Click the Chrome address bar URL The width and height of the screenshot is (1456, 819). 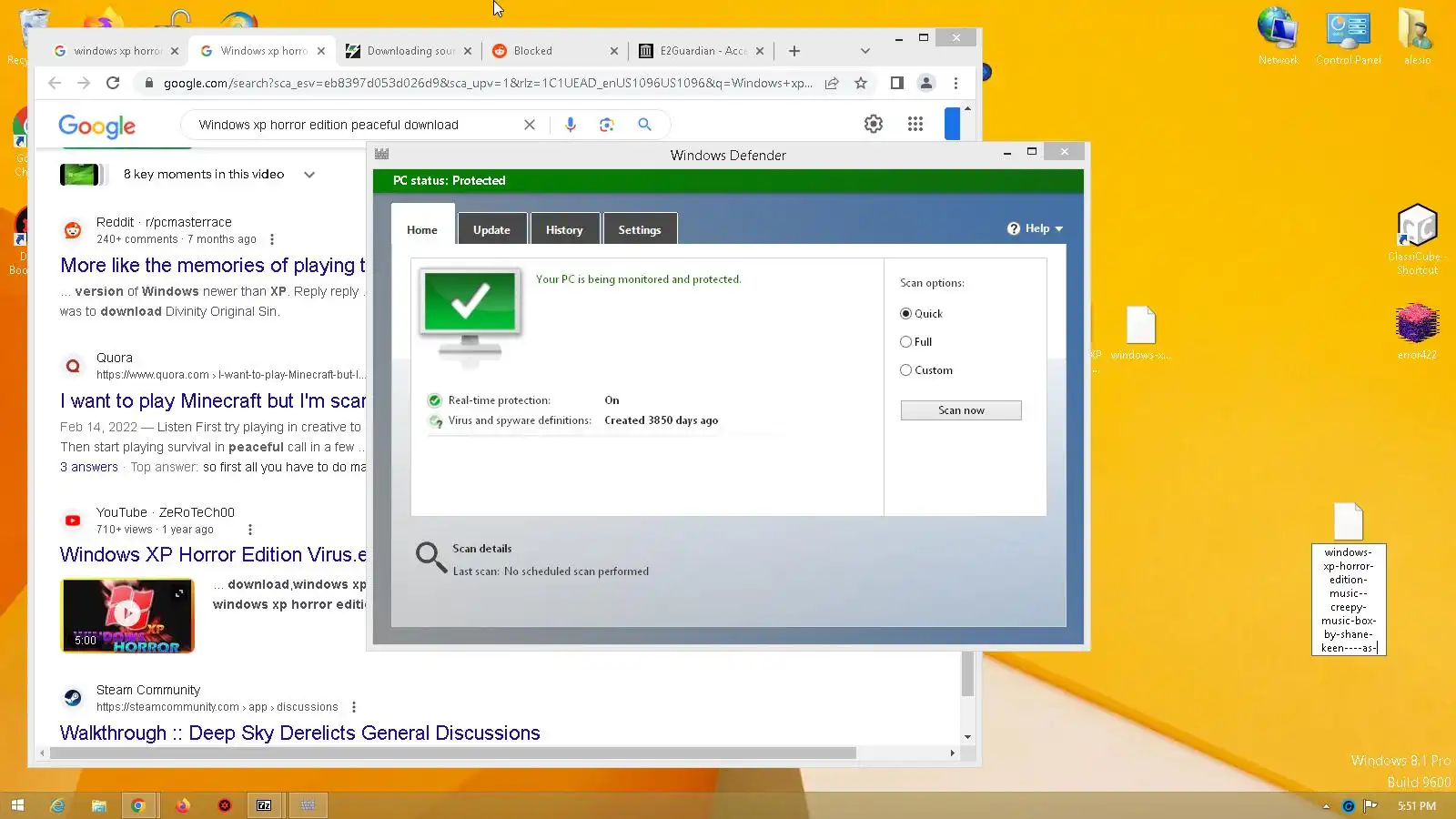pyautogui.click(x=488, y=83)
